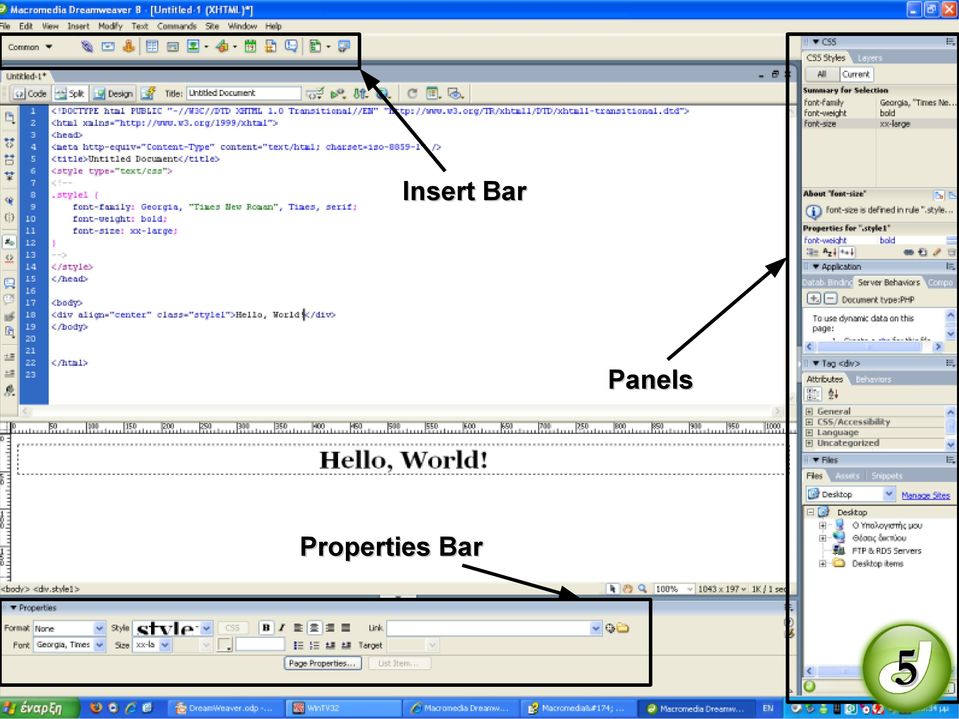Click the Comment icon in Insert bar
The height and width of the screenshot is (719, 959).
pyautogui.click(x=291, y=46)
